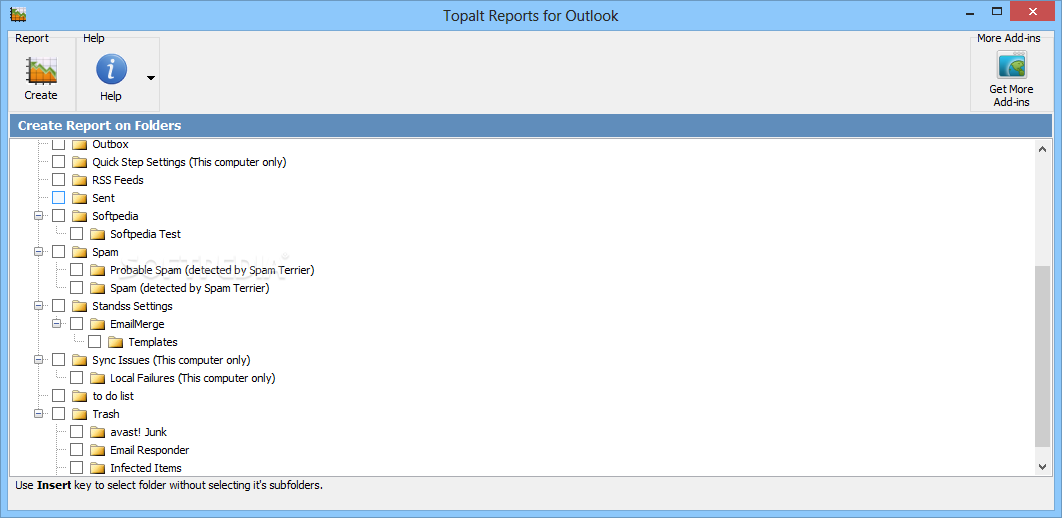1062x518 pixels.
Task: Check the Outbox folder checkbox
Action: (59, 144)
